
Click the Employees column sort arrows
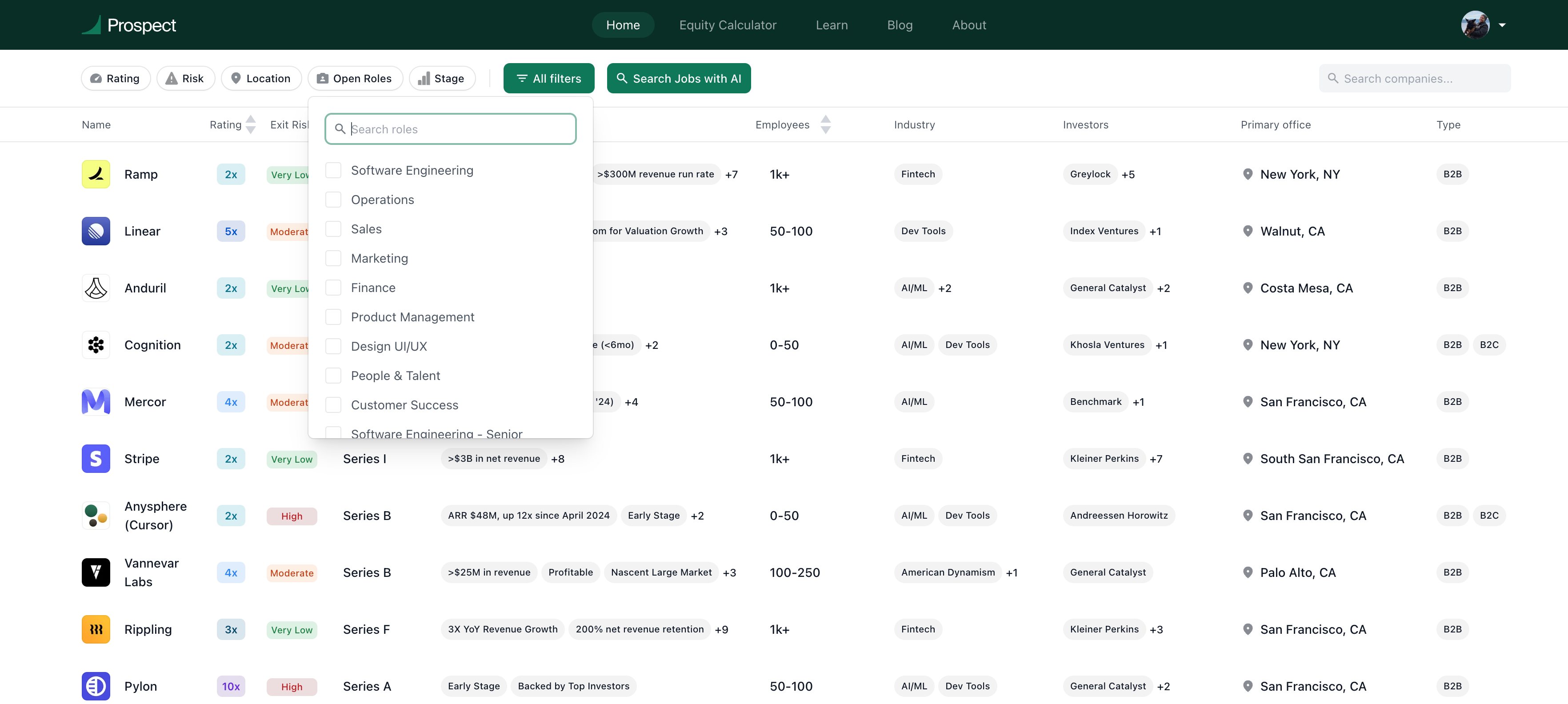825,125
